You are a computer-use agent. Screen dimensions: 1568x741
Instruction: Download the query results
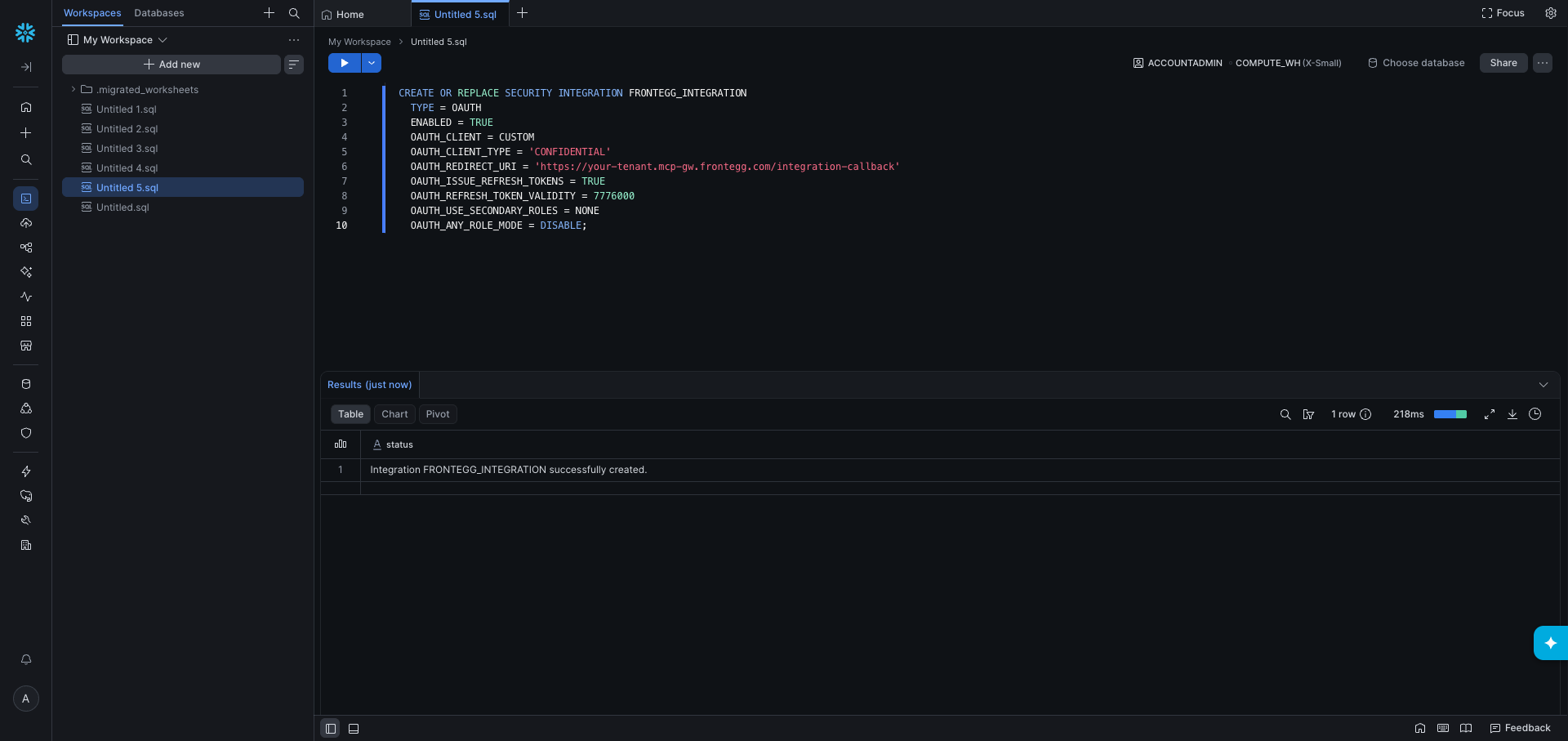(x=1512, y=414)
